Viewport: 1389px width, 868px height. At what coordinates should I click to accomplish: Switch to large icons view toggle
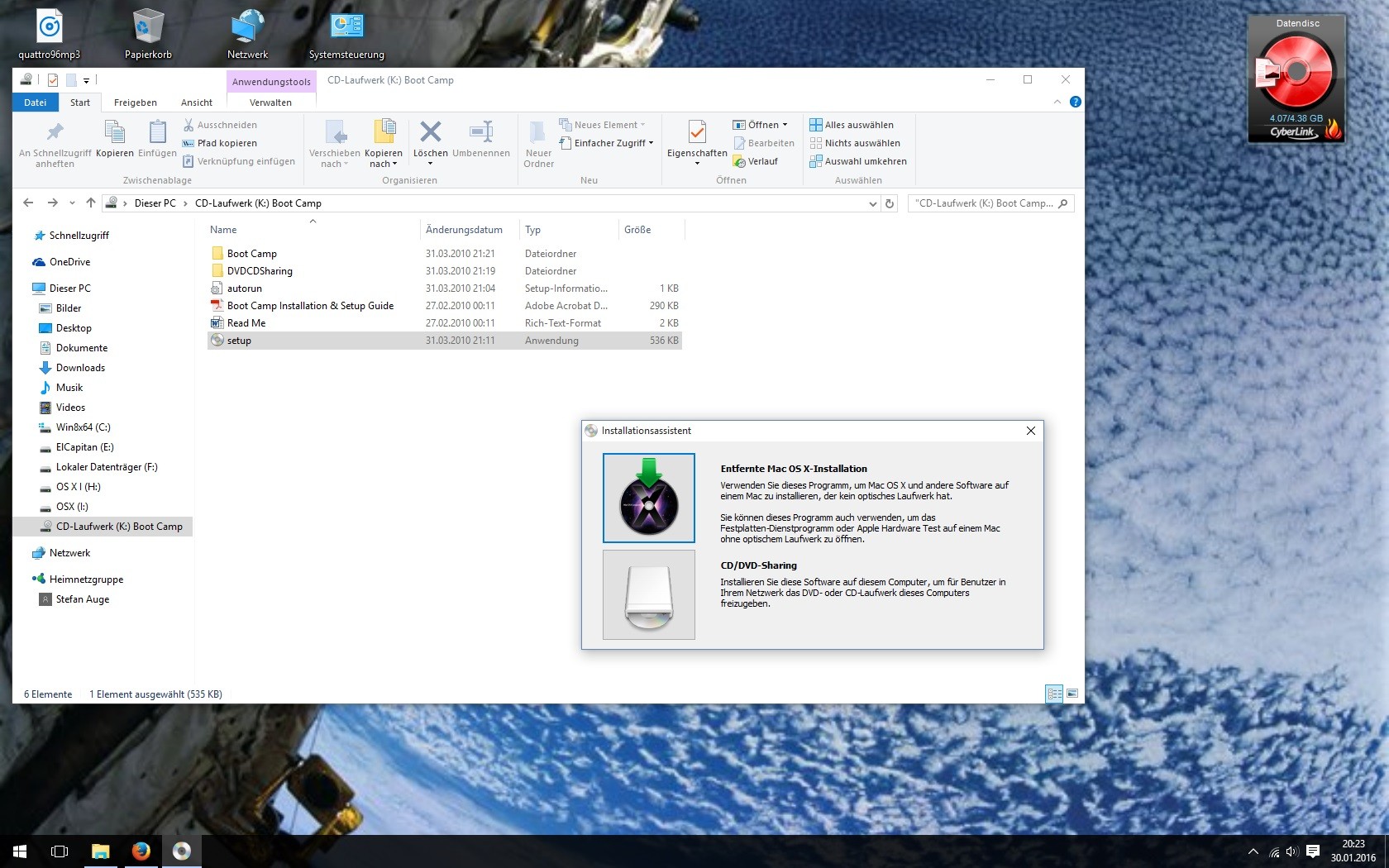1072,694
